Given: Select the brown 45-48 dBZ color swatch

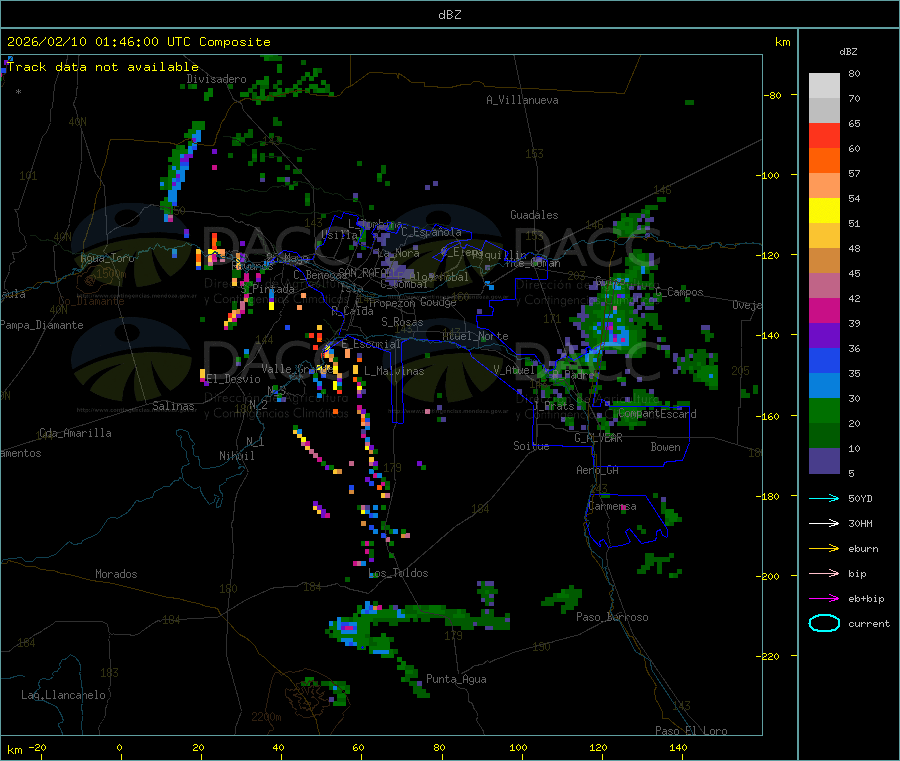Looking at the screenshot, I should point(824,261).
